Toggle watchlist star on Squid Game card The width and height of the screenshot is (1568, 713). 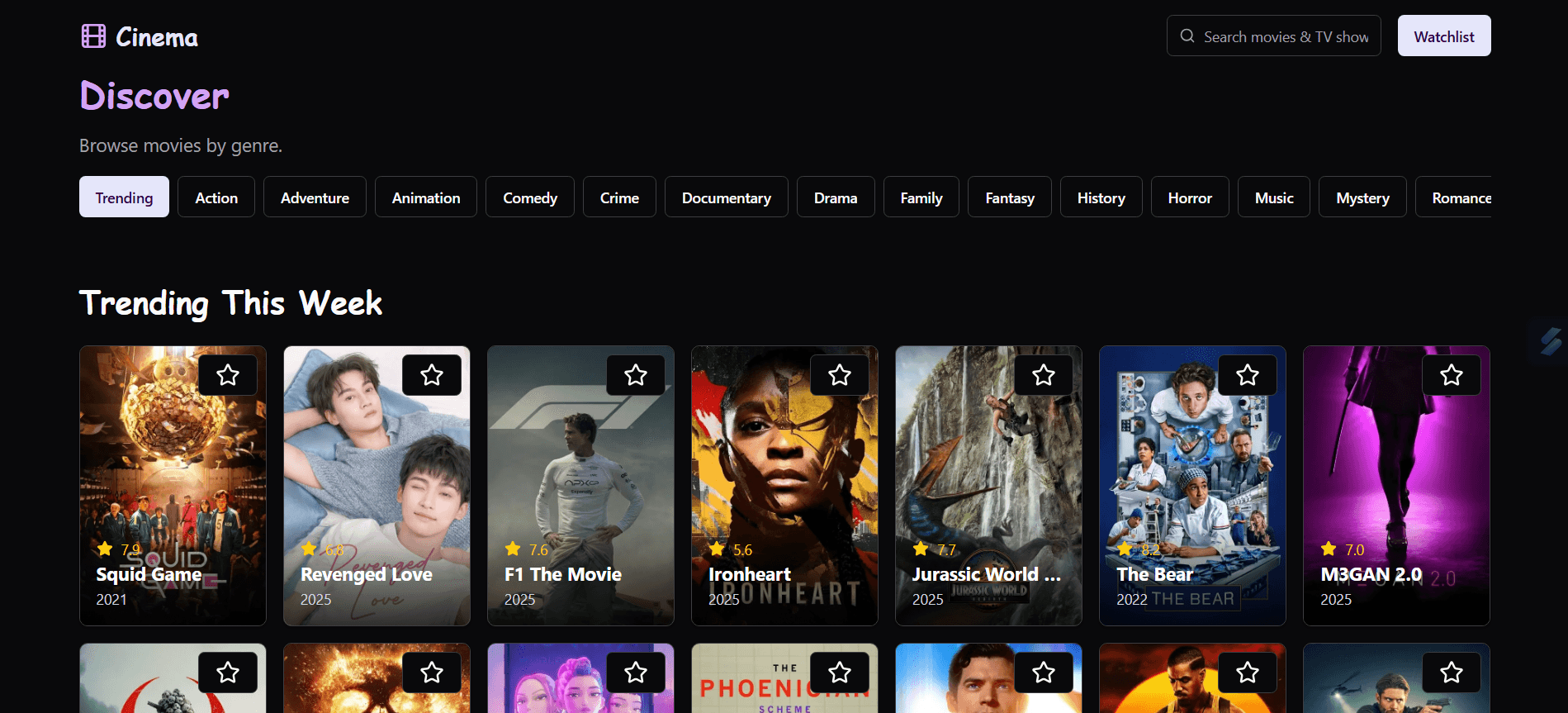[x=228, y=375]
